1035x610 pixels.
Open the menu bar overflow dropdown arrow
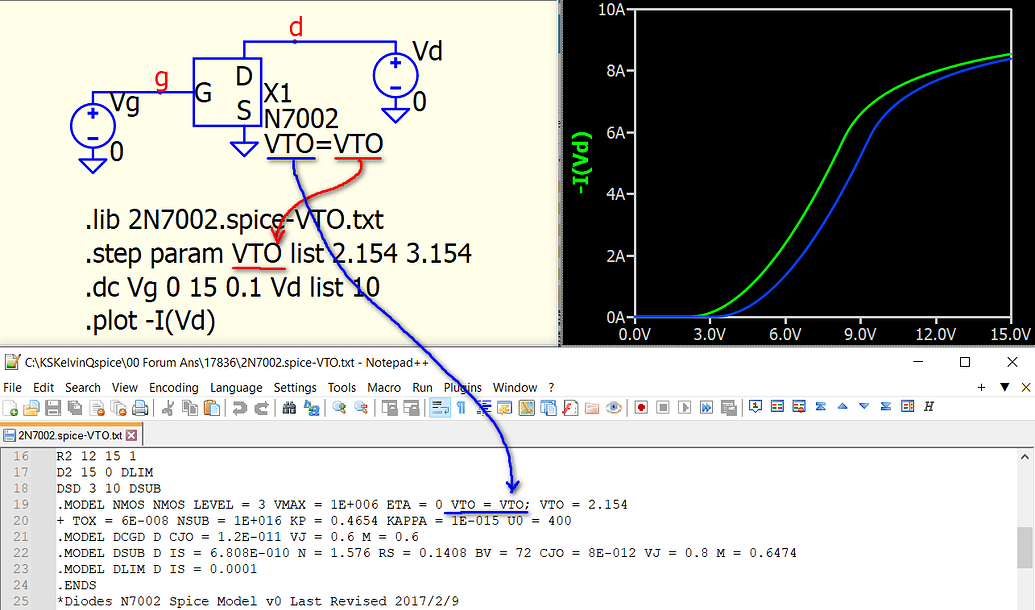[x=1005, y=387]
